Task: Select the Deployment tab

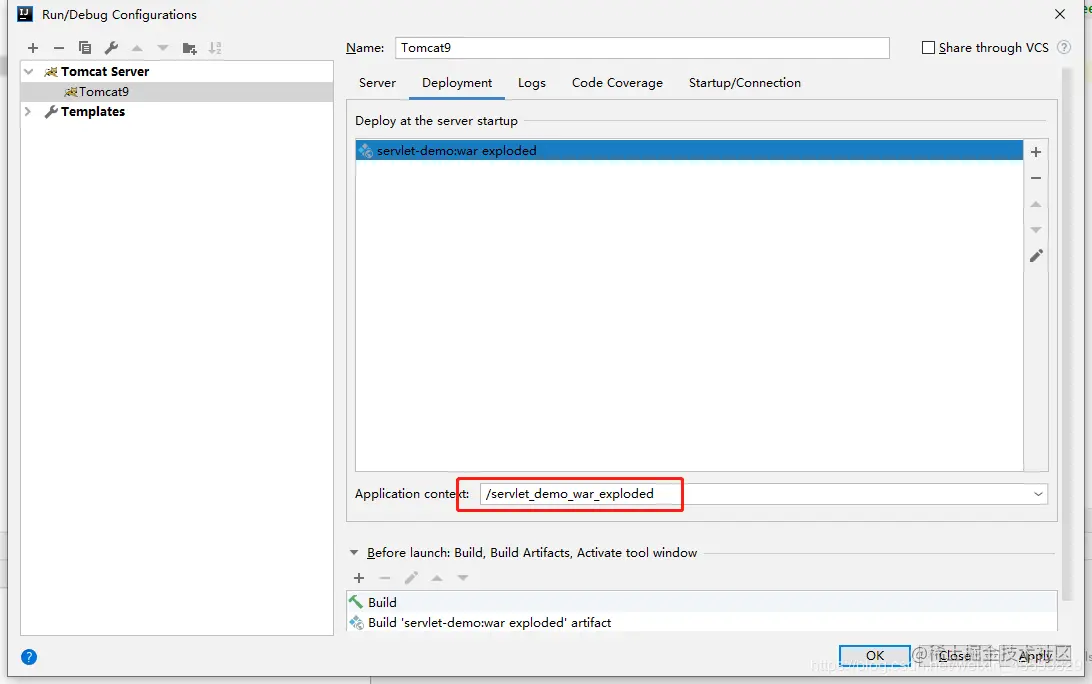Action: (x=457, y=83)
